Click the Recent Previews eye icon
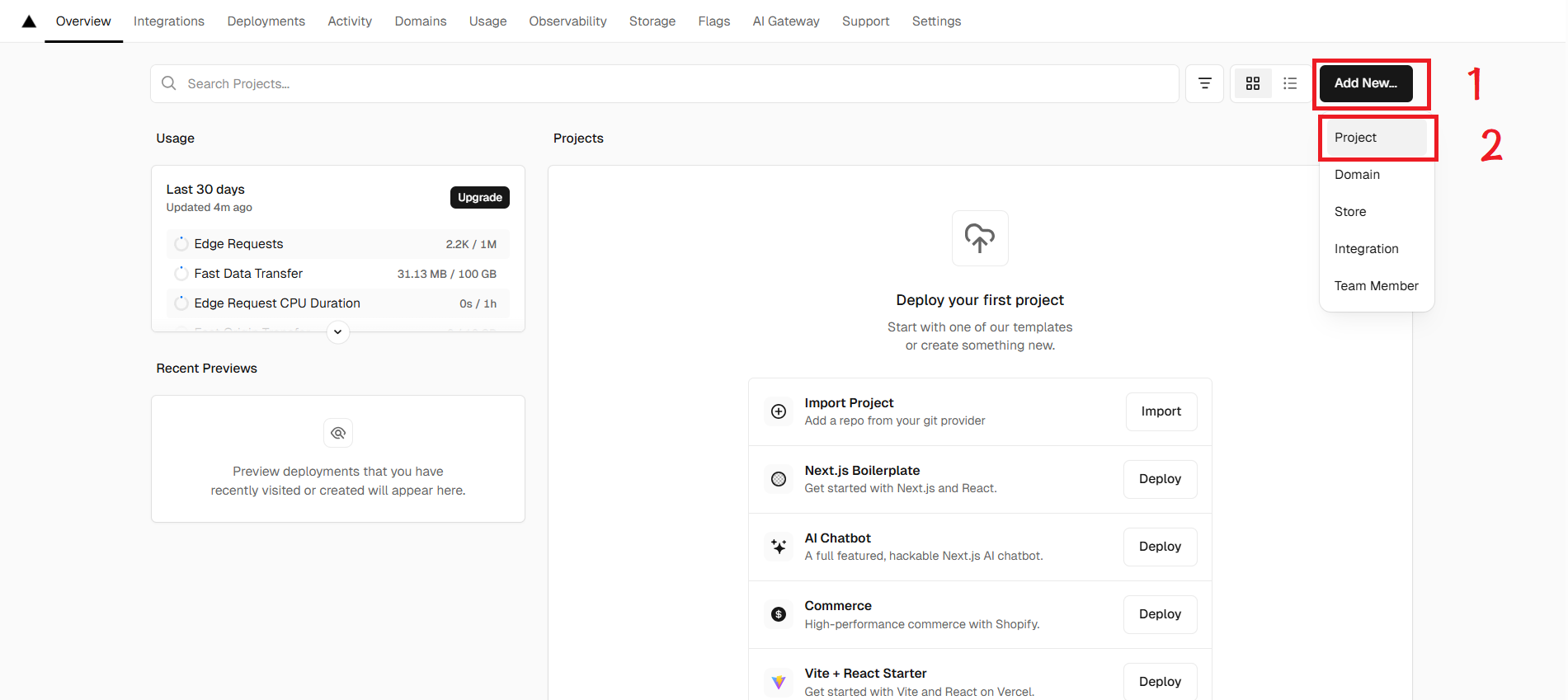The height and width of the screenshot is (700, 1568). [x=338, y=433]
